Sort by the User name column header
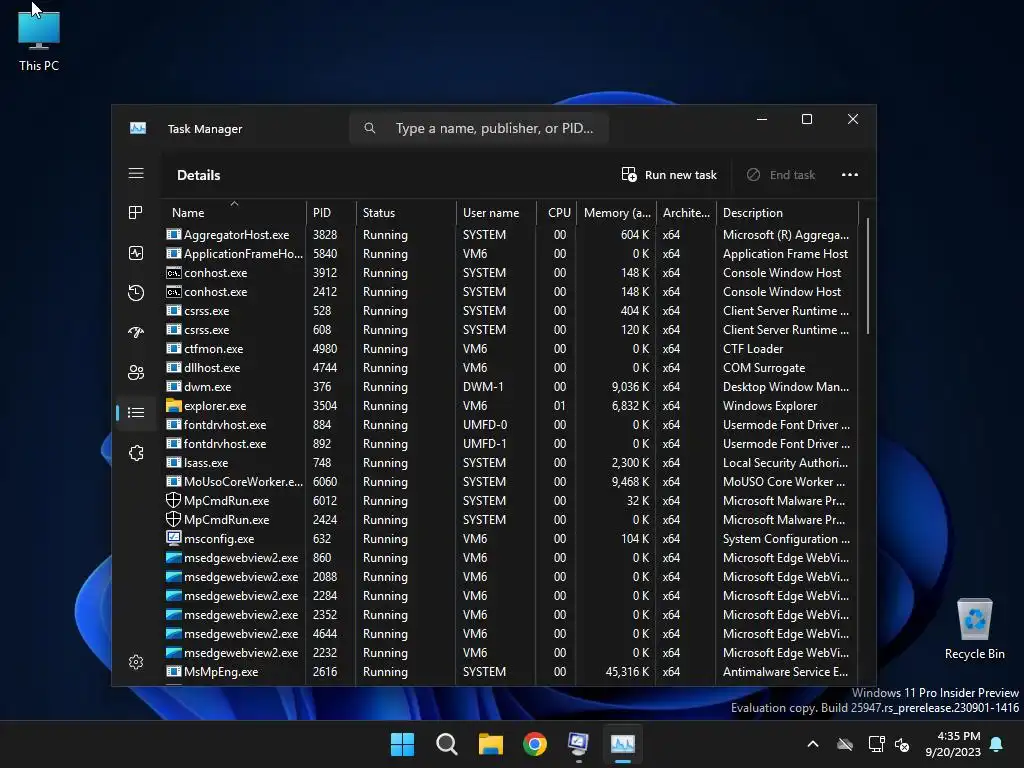The image size is (1024, 768). click(x=496, y=212)
